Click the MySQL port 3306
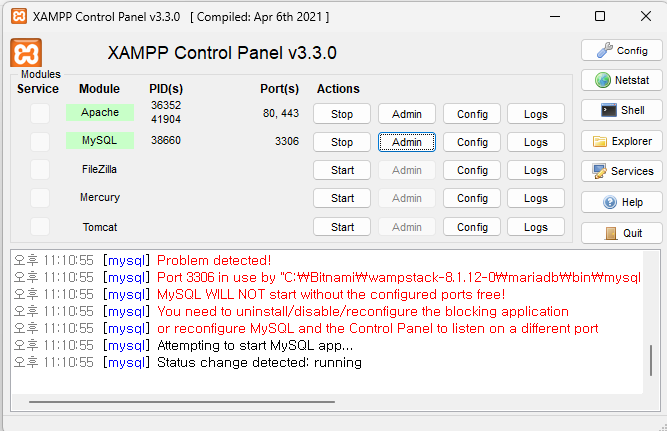The width and height of the screenshot is (667, 431). coord(287,141)
